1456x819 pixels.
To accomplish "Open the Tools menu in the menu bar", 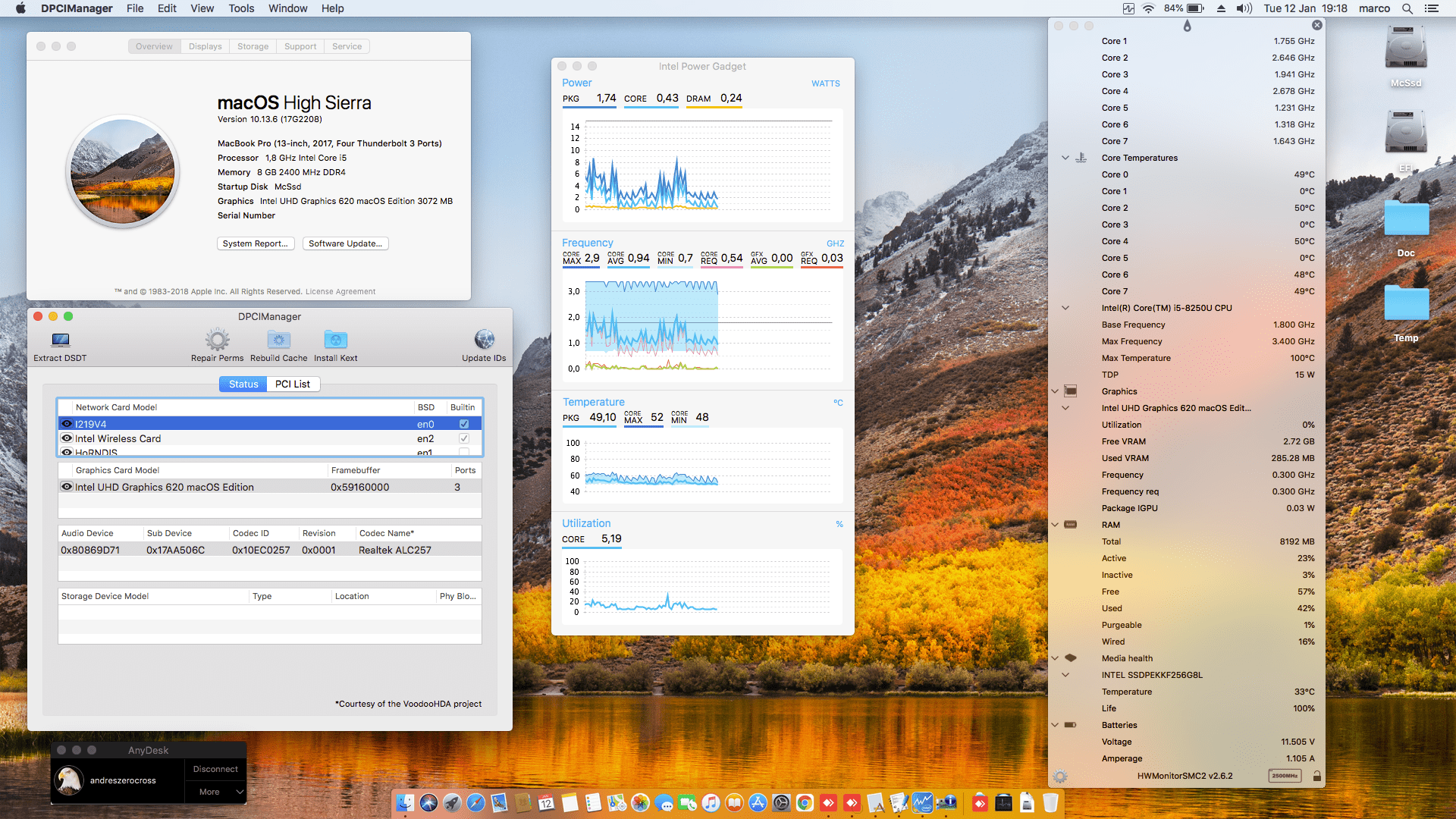I will [240, 8].
